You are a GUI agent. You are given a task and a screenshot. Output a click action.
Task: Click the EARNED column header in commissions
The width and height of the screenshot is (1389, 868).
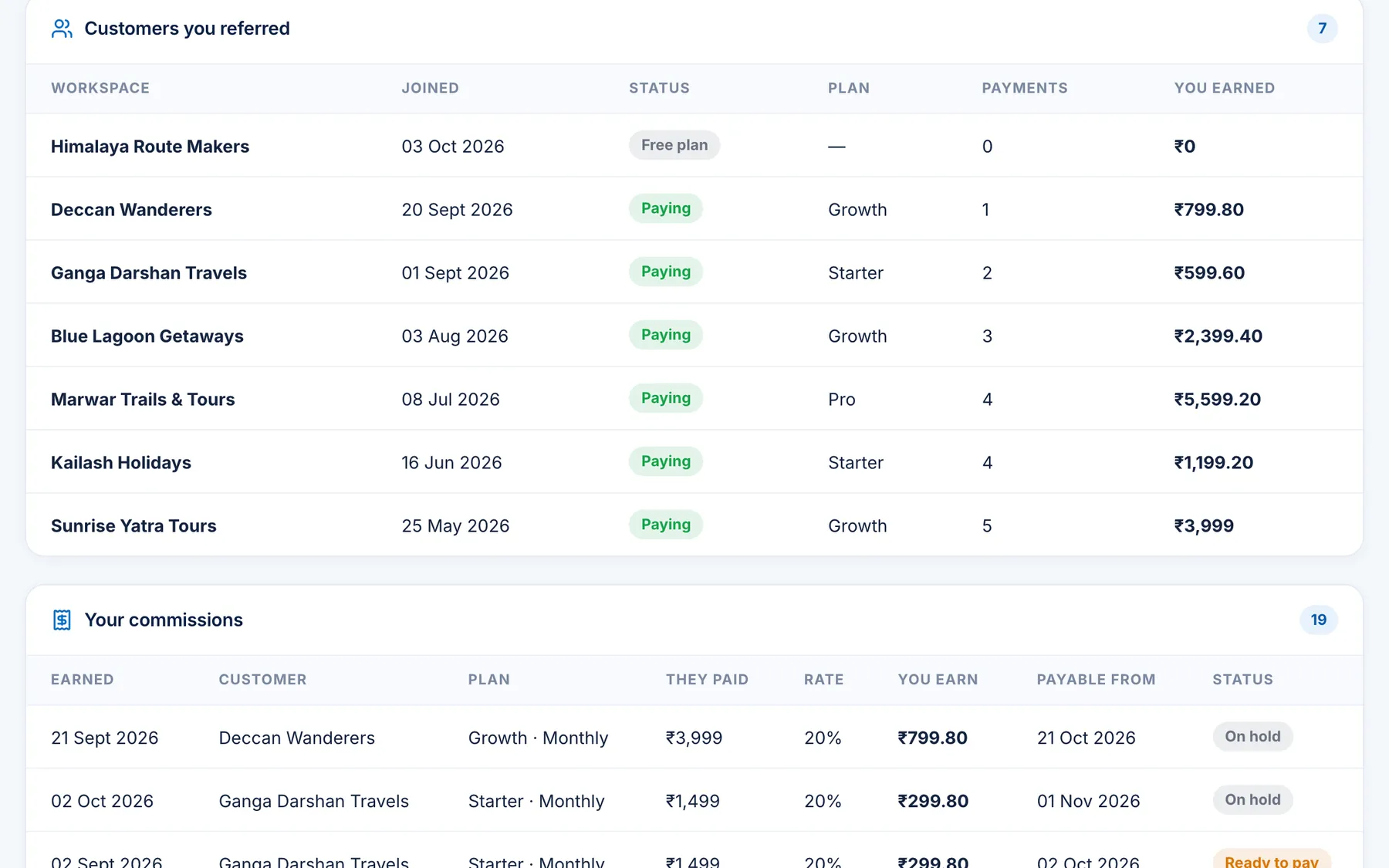pos(83,680)
